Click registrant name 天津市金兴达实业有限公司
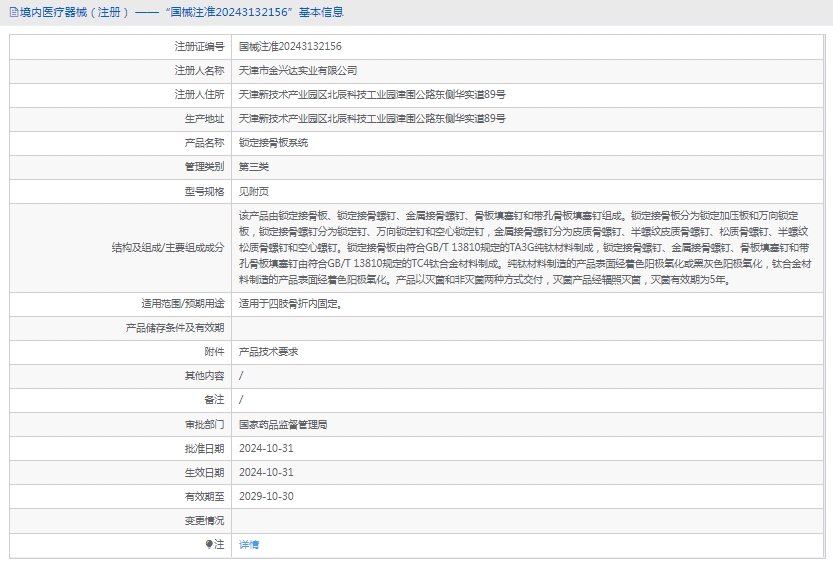 [x=298, y=71]
